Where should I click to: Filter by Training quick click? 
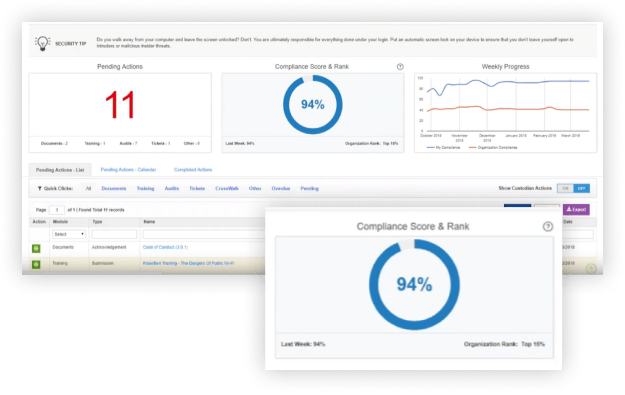click(x=145, y=188)
